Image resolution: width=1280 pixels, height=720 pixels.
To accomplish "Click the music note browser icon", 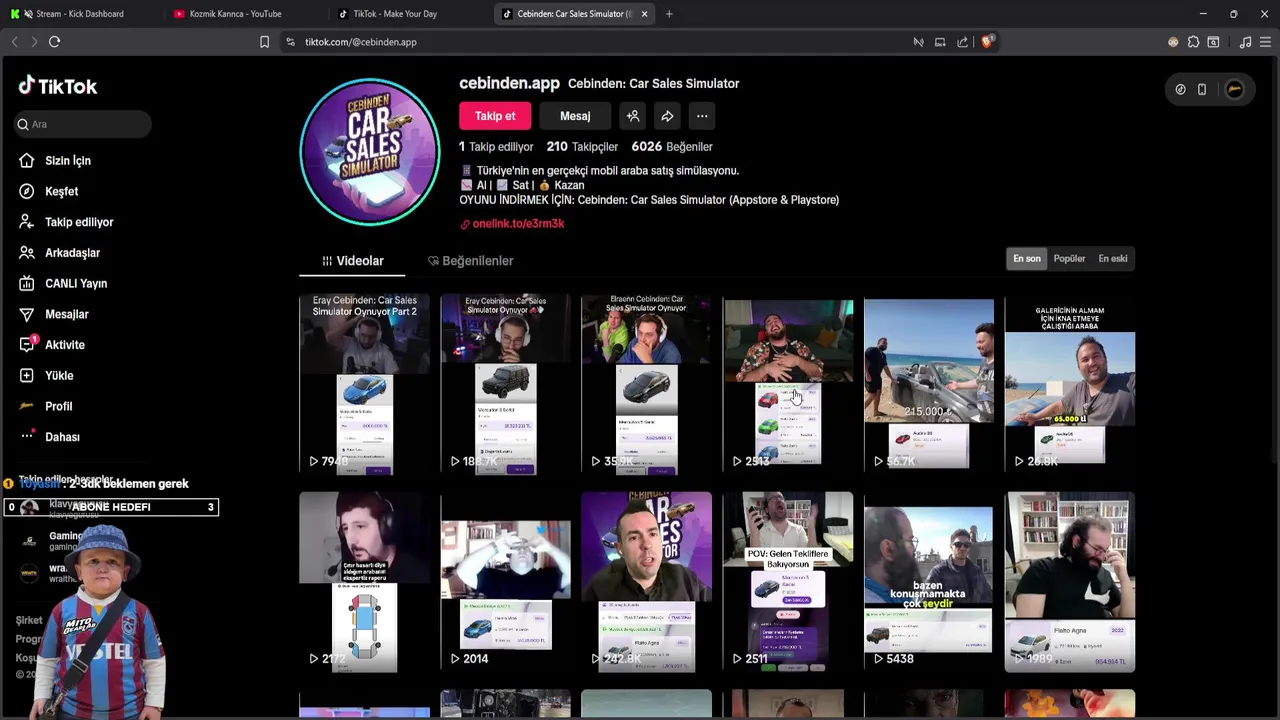I will (x=1245, y=42).
